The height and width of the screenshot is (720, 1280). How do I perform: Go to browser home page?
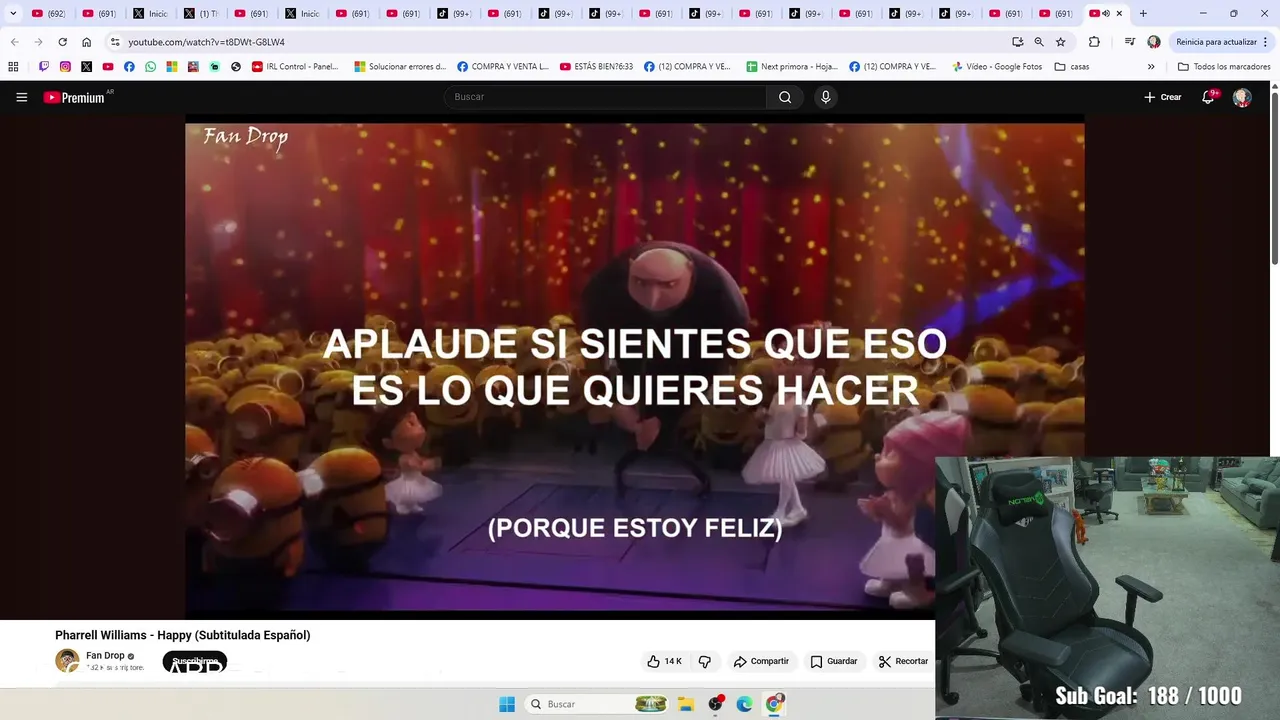click(86, 42)
